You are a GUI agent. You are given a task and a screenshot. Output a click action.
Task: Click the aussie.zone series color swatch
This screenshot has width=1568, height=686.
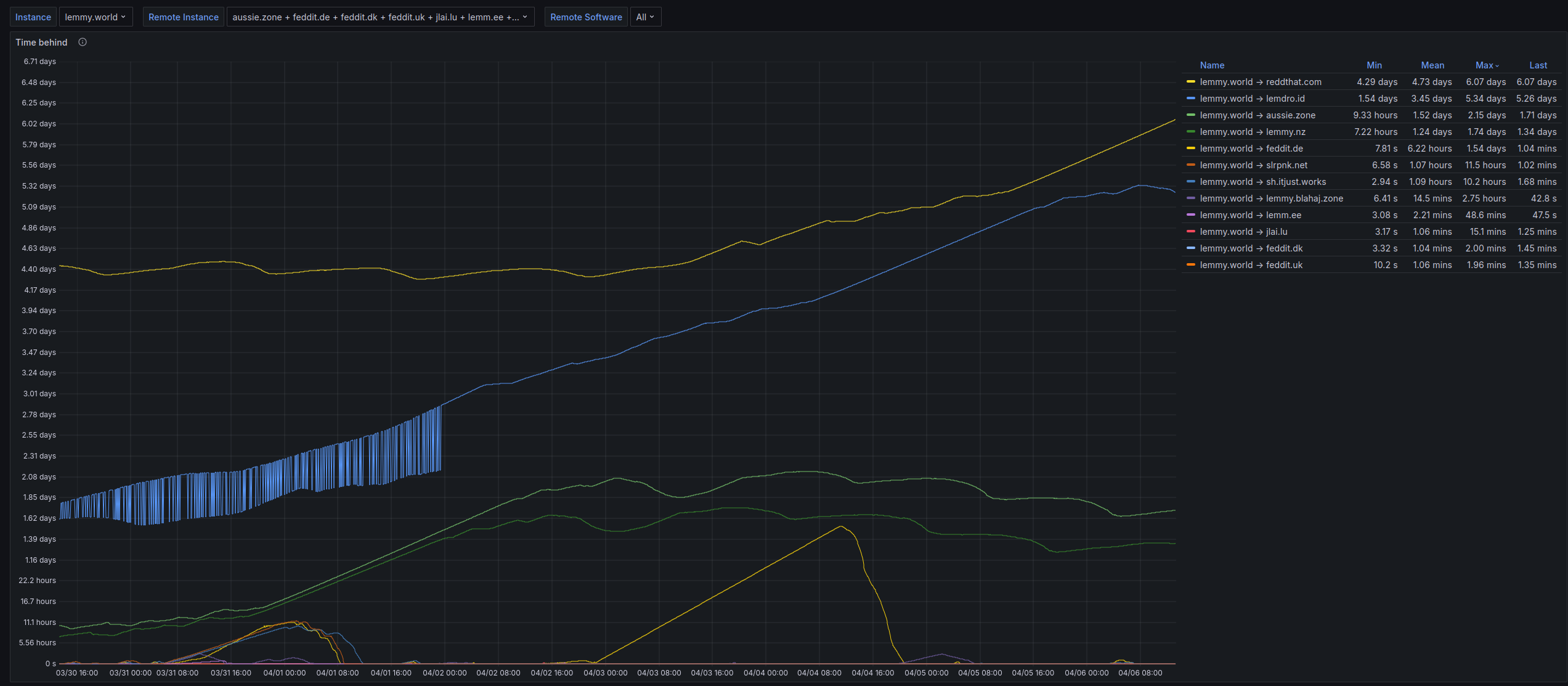(1190, 115)
